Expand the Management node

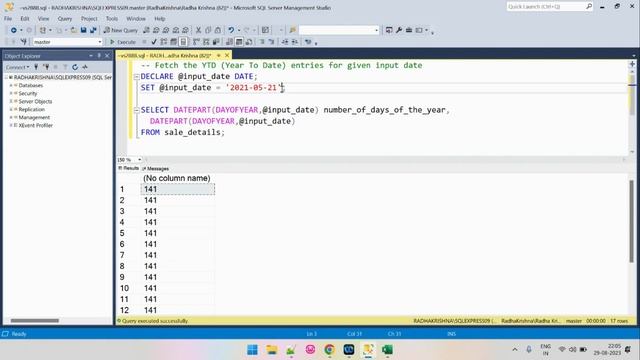coord(11,118)
